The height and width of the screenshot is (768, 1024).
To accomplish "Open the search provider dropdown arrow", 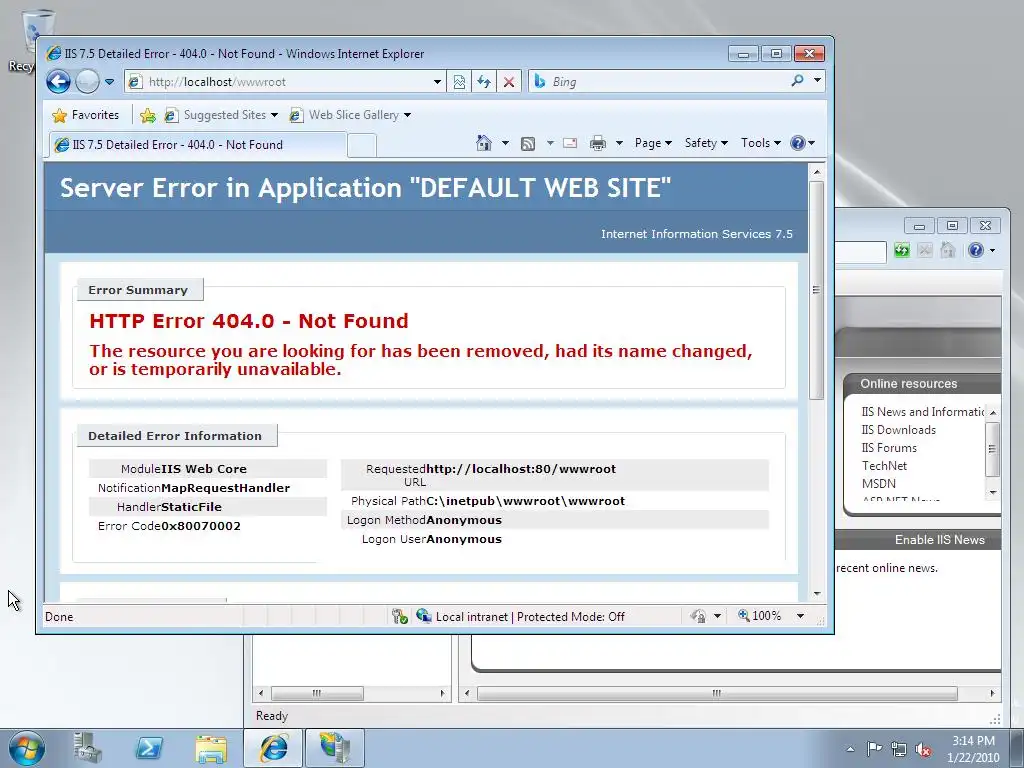I will (817, 80).
